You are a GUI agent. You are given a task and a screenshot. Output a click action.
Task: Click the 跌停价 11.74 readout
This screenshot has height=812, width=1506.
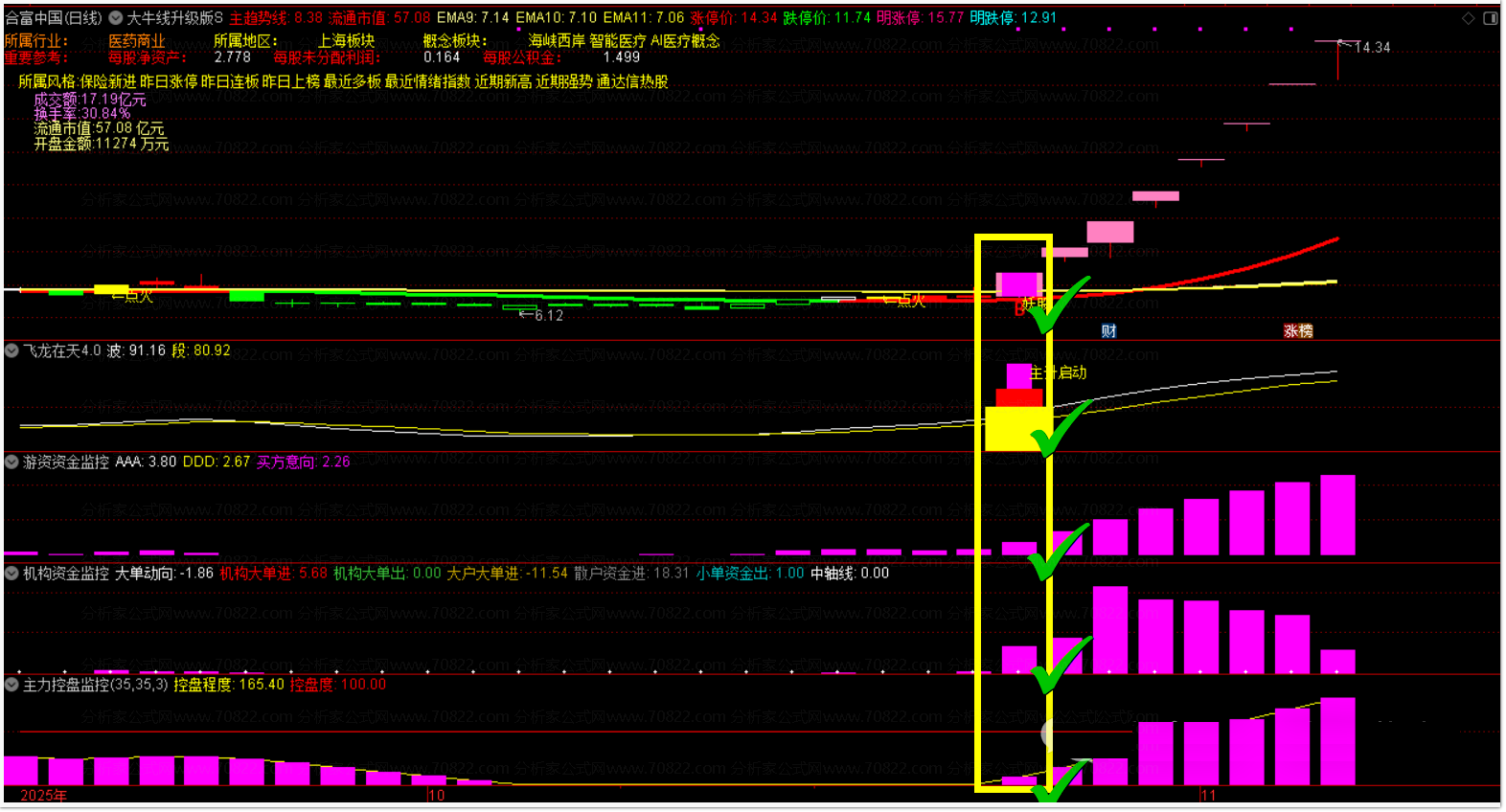point(827,17)
